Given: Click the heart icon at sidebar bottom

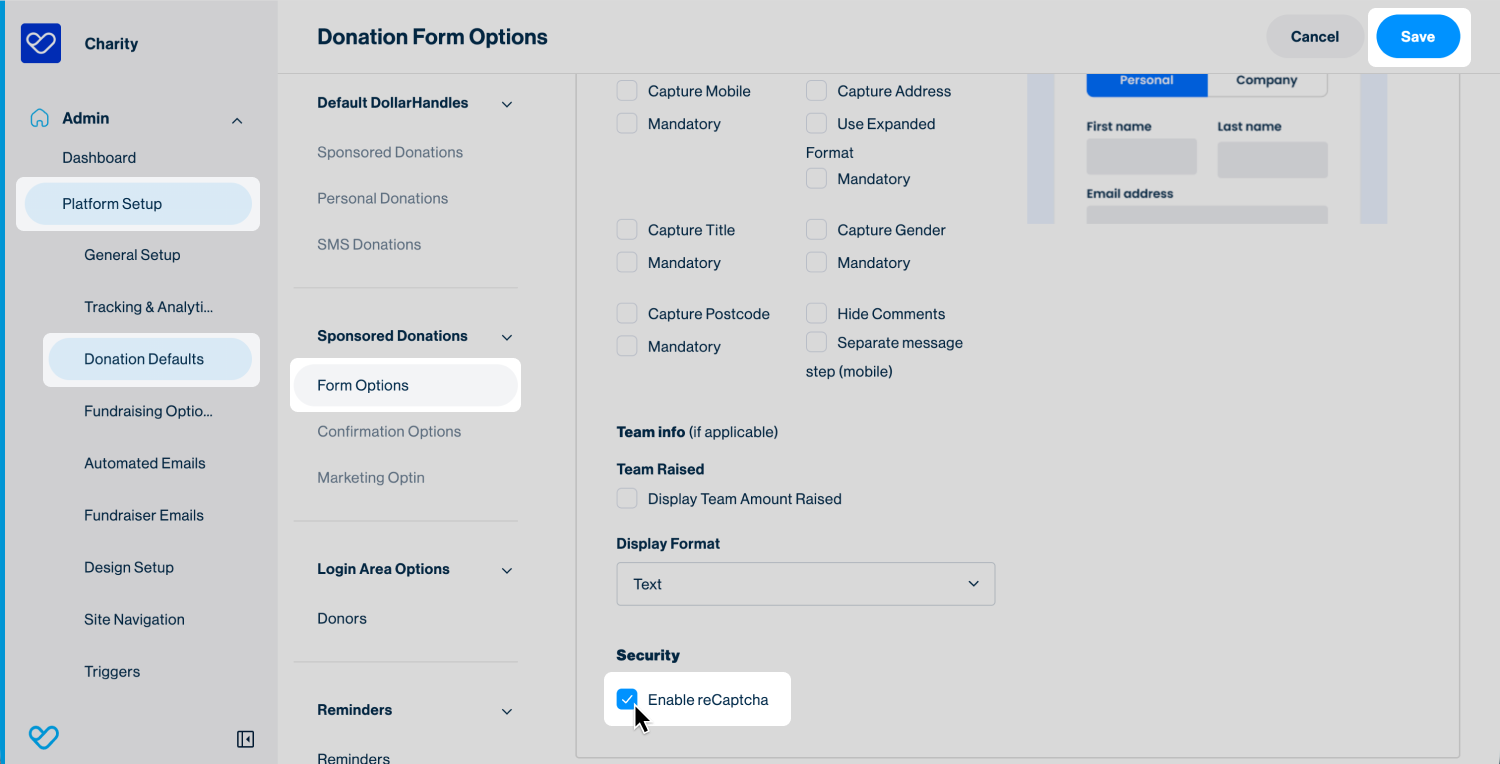Looking at the screenshot, I should click(43, 738).
